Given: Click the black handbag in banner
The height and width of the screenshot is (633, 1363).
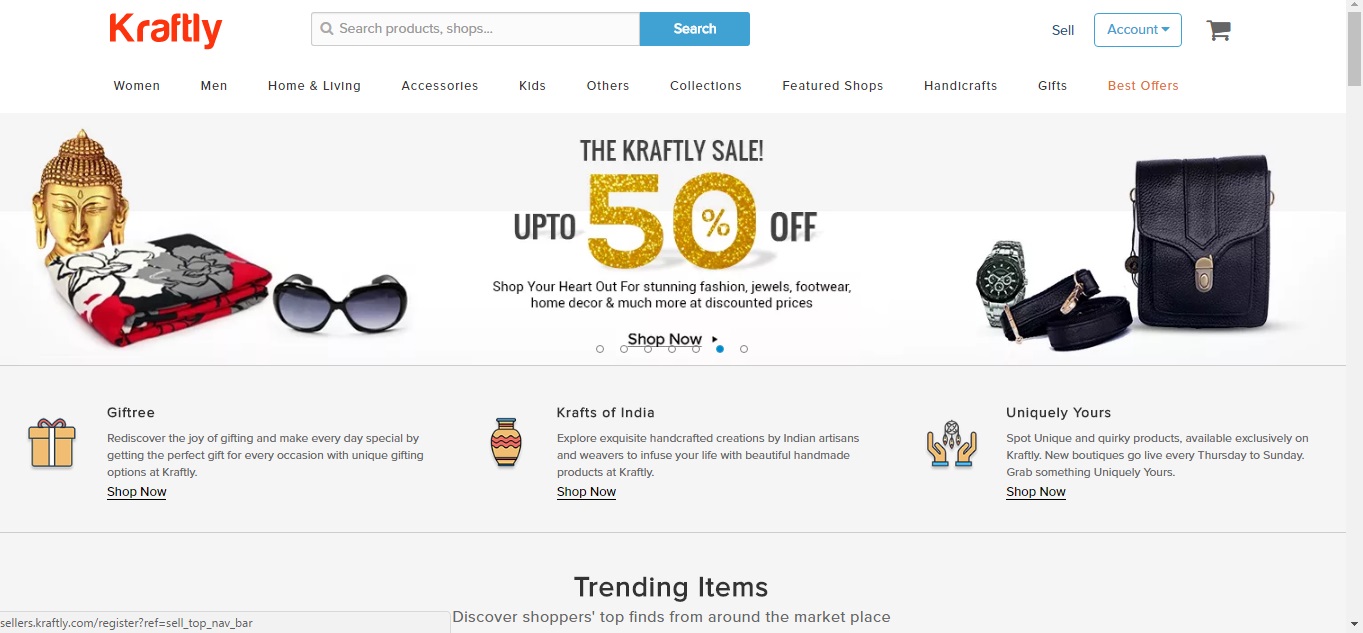Looking at the screenshot, I should (1201, 243).
